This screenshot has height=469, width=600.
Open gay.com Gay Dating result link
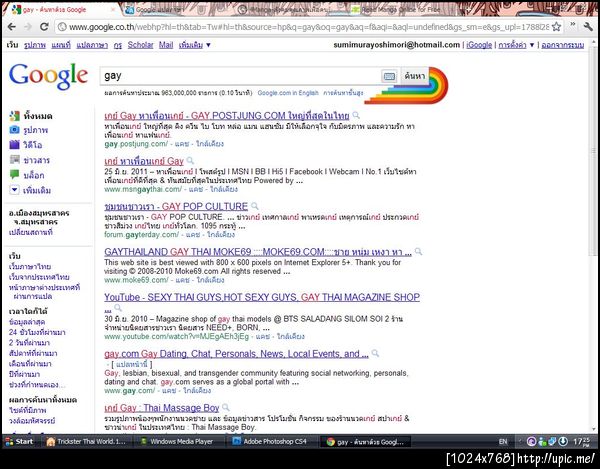point(236,353)
